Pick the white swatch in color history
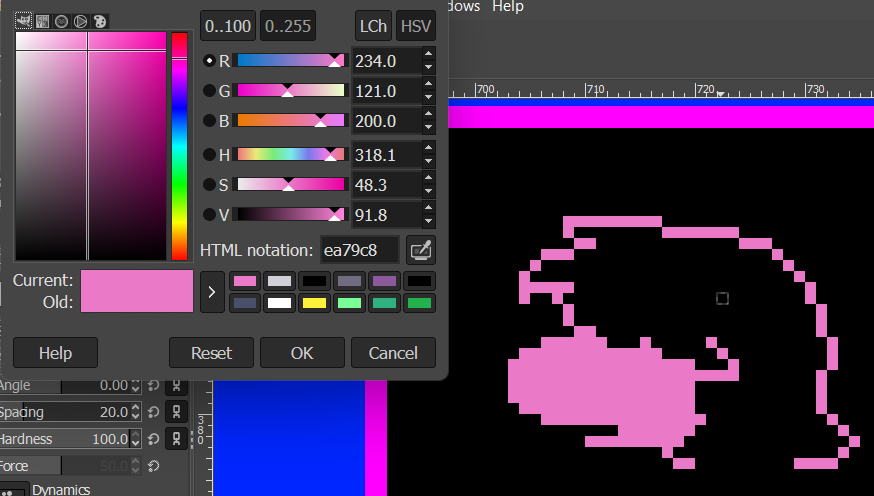This screenshot has width=874, height=496. (279, 303)
